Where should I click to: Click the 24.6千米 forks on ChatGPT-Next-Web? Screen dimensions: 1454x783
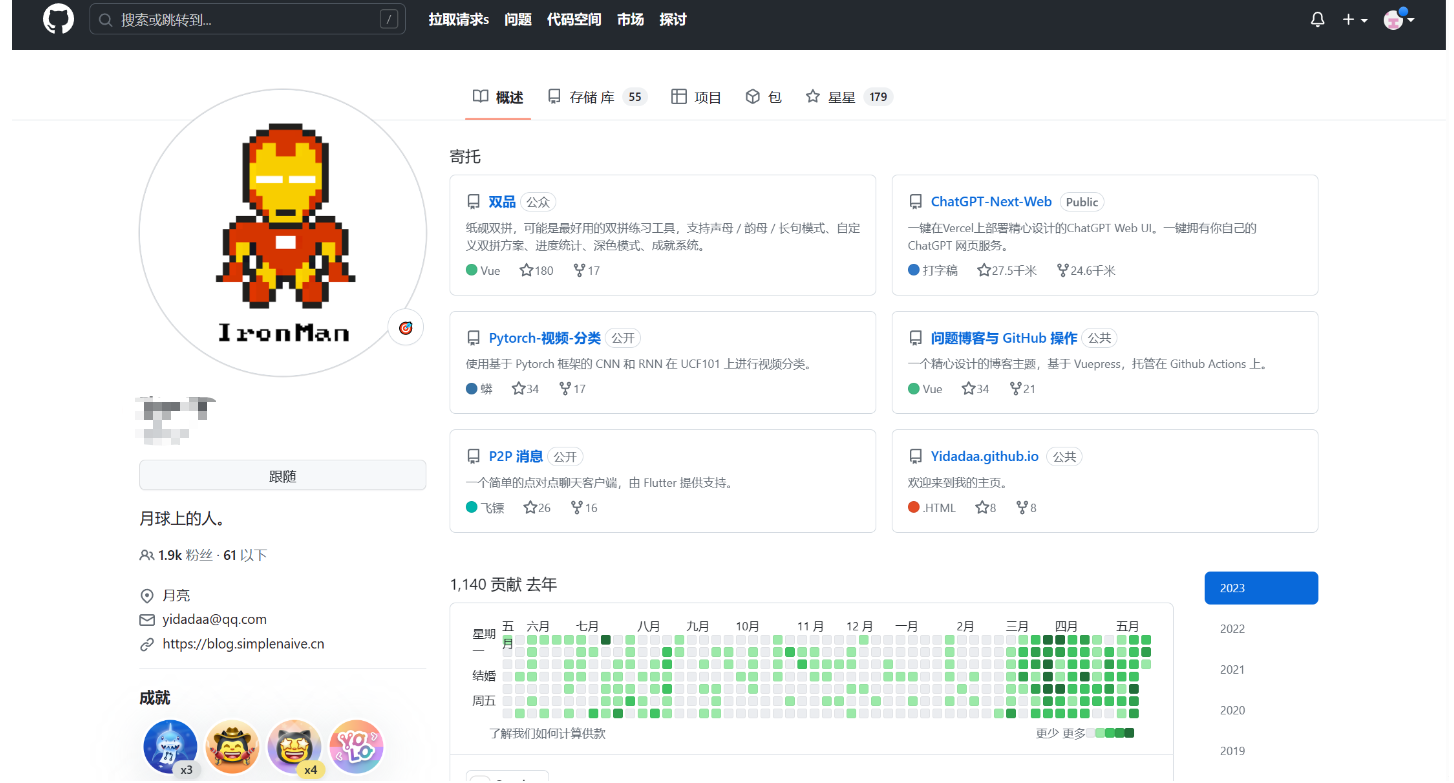point(1086,271)
